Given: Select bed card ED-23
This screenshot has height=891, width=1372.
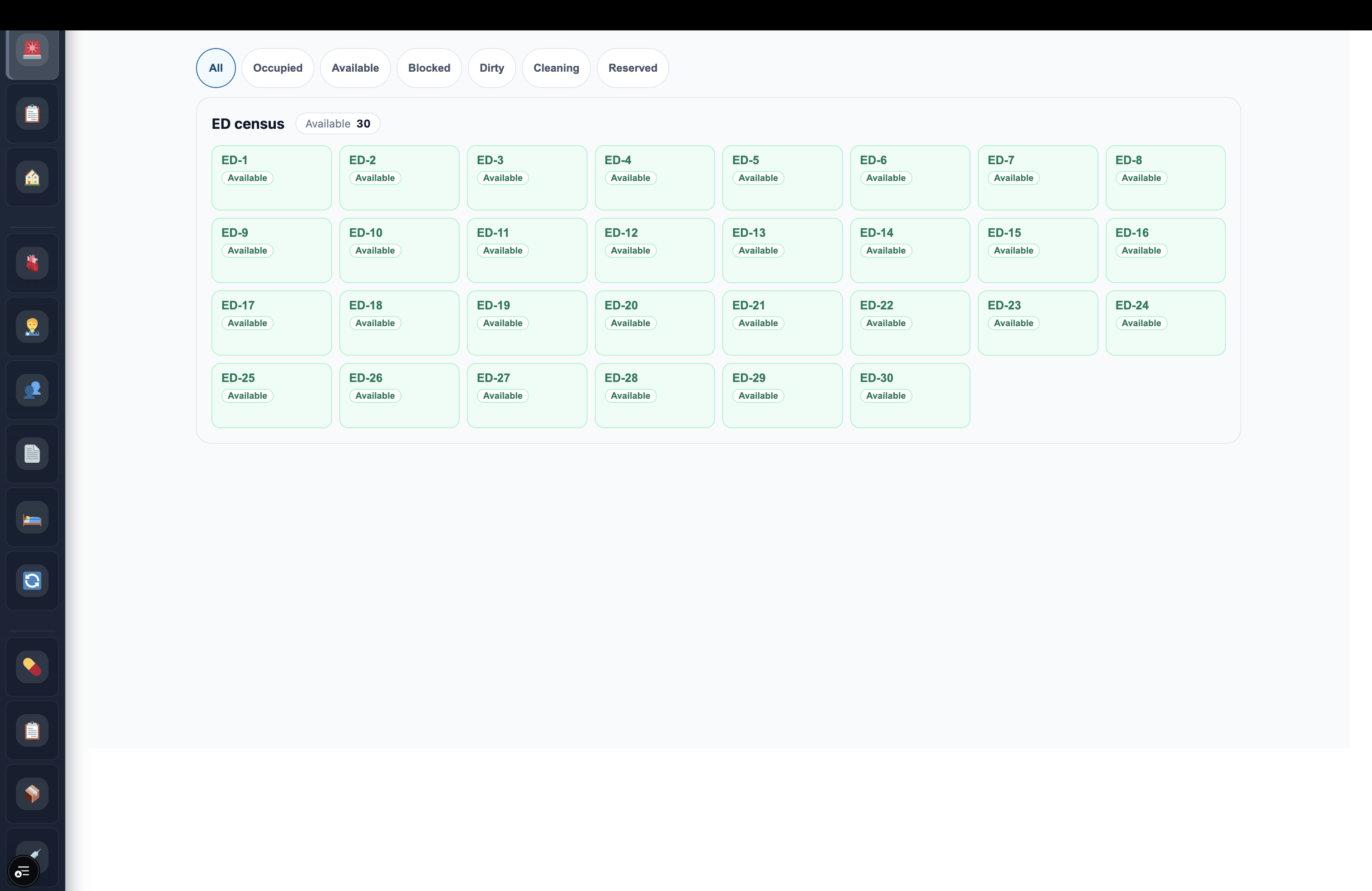Looking at the screenshot, I should pos(1038,323).
